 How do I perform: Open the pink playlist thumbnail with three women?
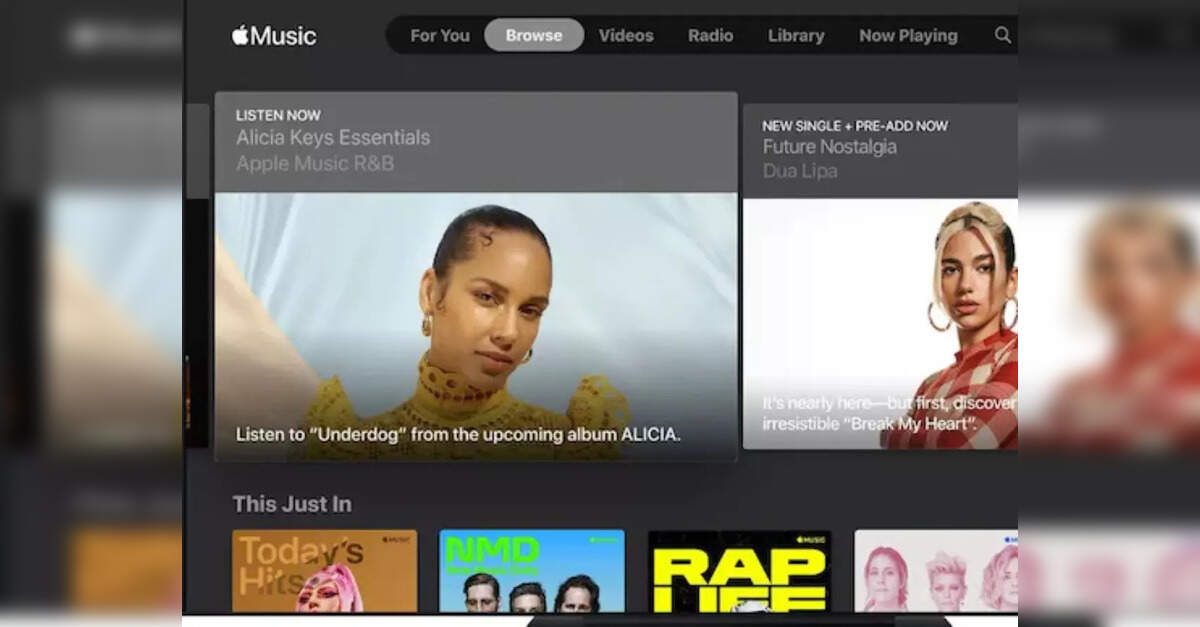[x=935, y=570]
